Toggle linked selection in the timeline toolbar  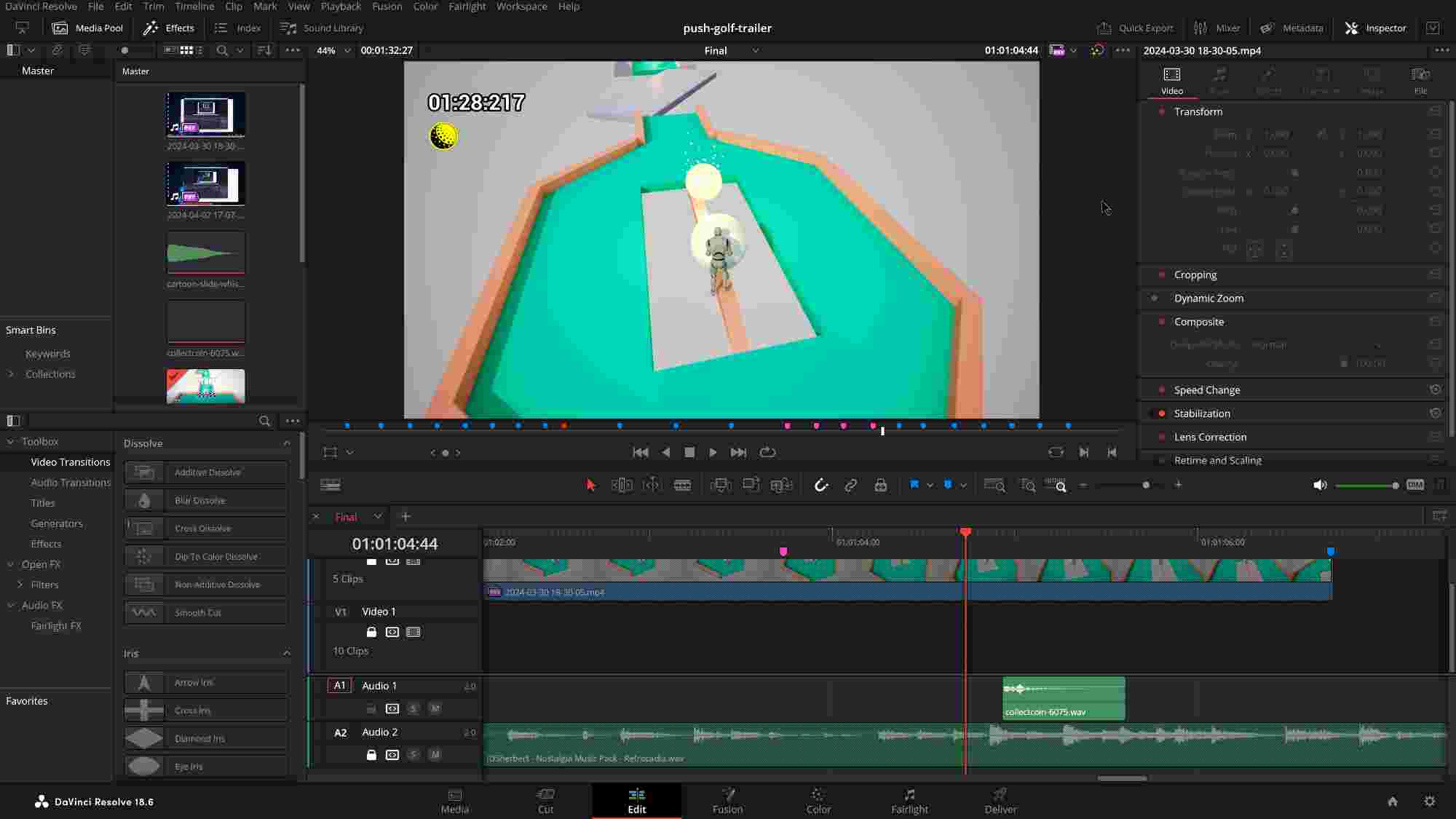click(850, 485)
